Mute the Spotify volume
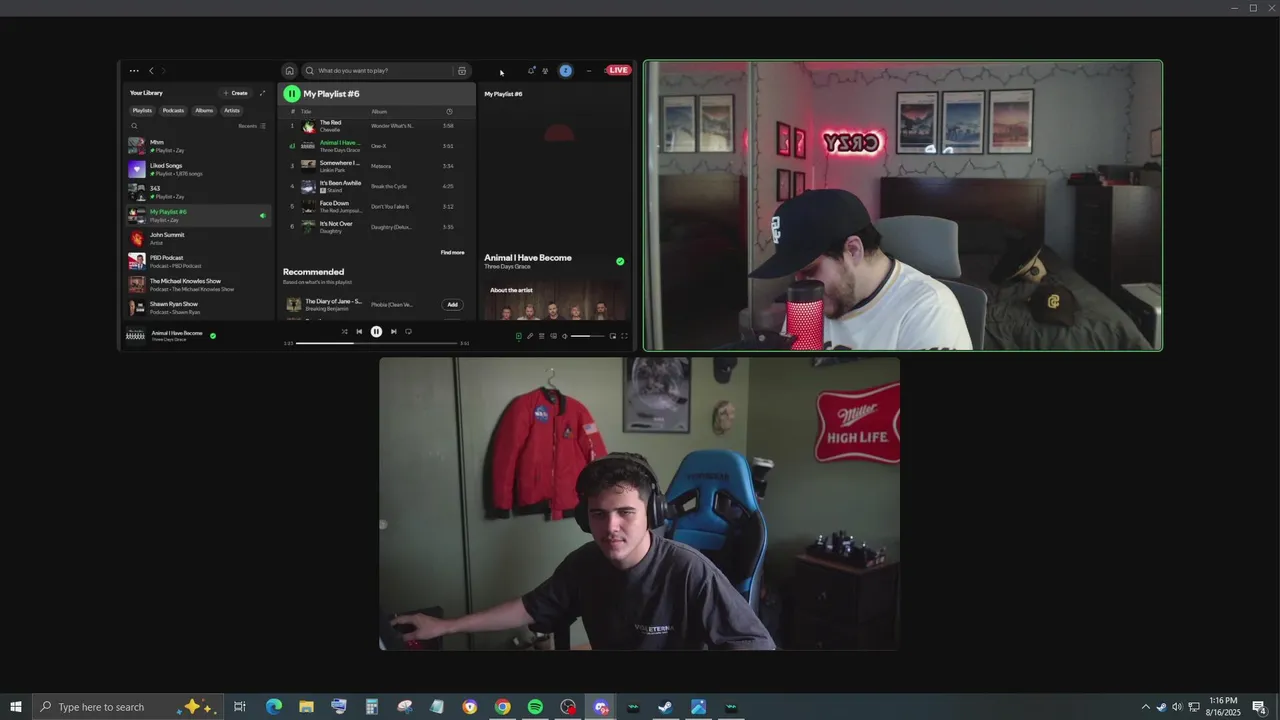The height and width of the screenshot is (720, 1280). [x=565, y=336]
